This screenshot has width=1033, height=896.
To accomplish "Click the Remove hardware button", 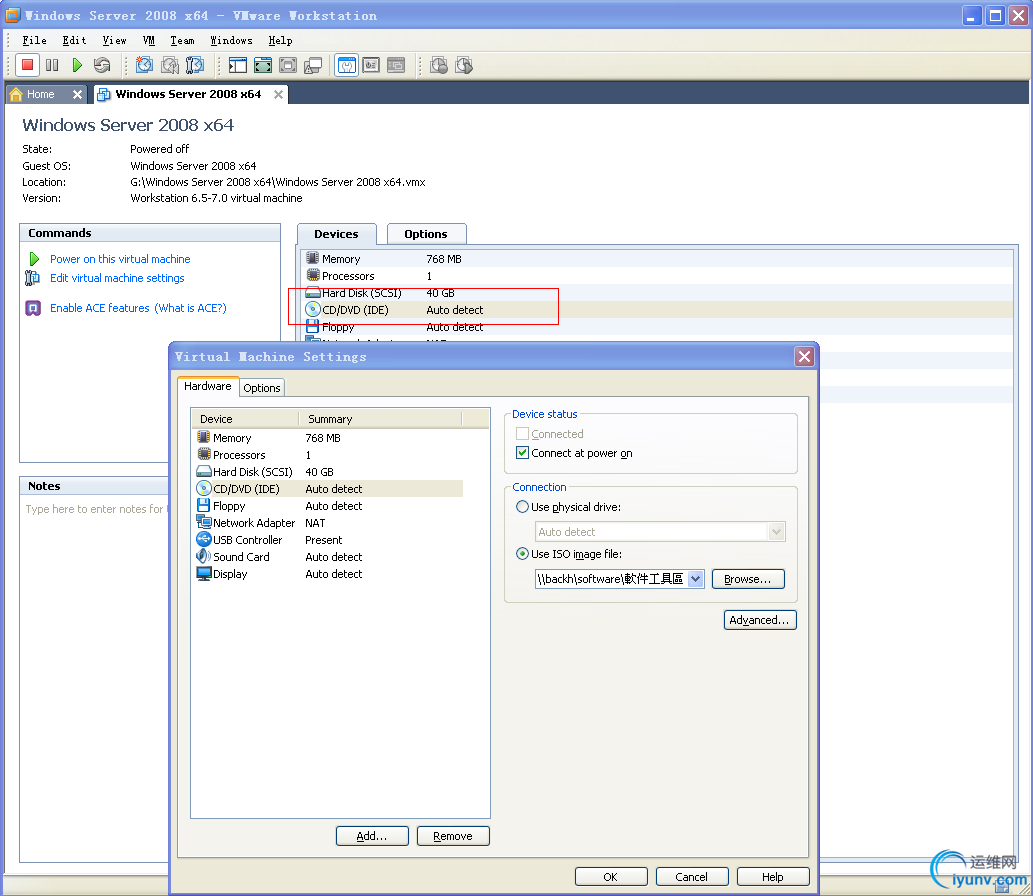I will (453, 836).
